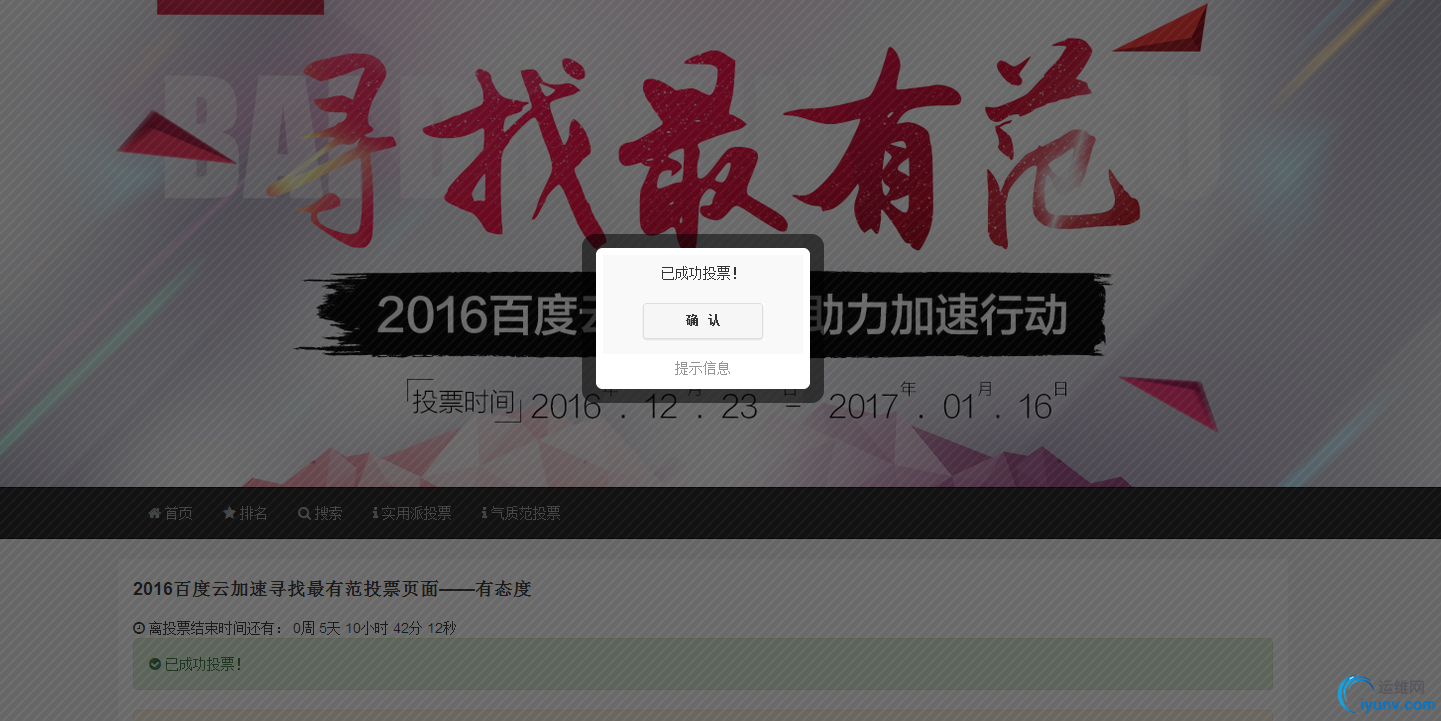Open the 排名 ranking nav item

tap(245, 513)
